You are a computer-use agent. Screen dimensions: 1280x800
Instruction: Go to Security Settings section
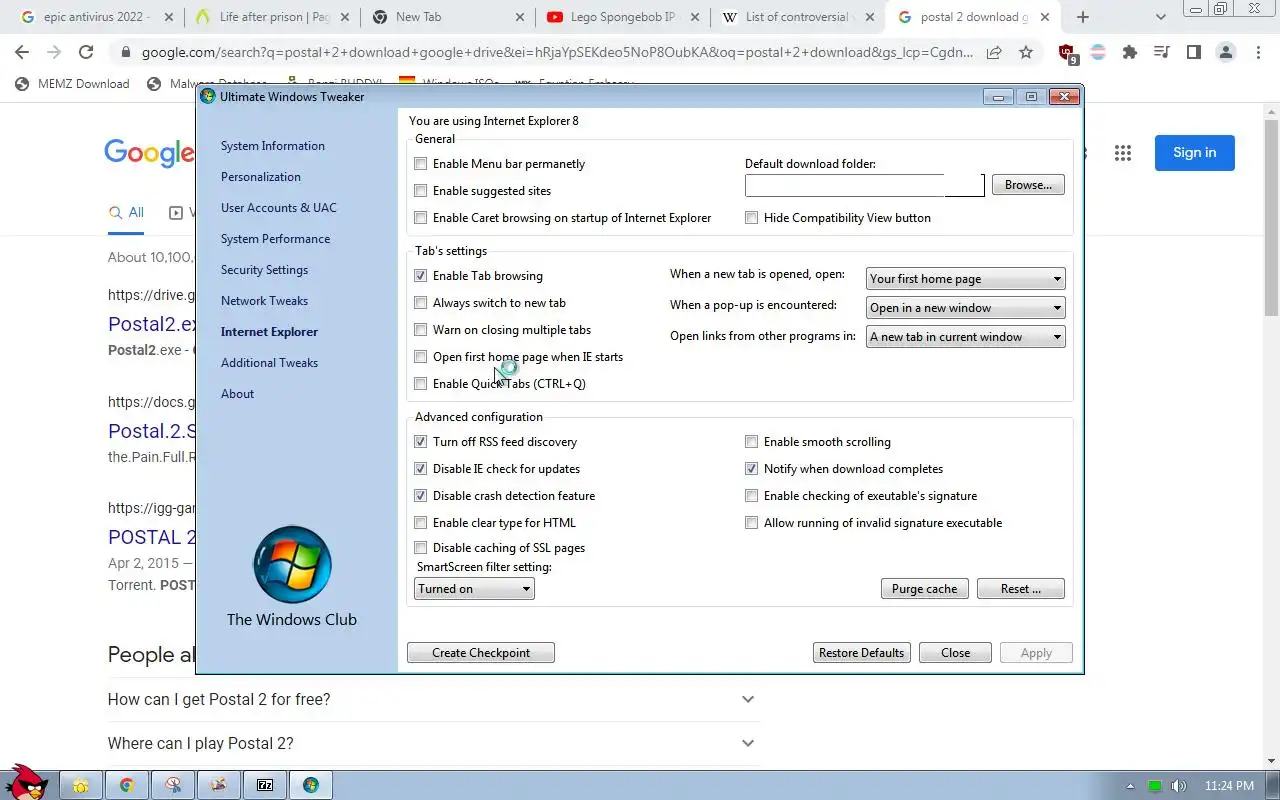click(x=264, y=270)
